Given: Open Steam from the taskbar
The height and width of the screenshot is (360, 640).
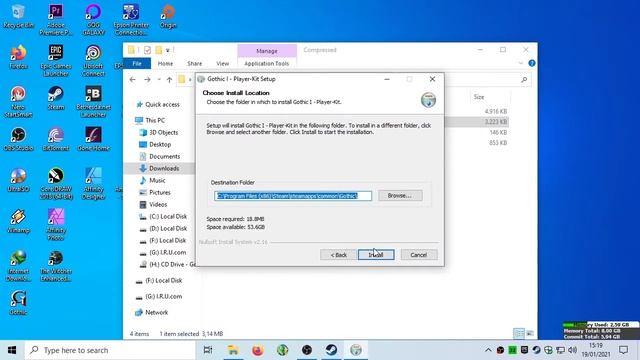Looking at the screenshot, I should (331, 350).
